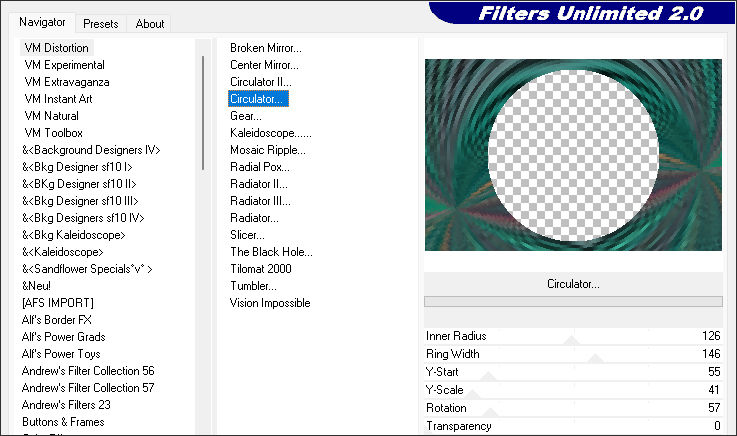Choose the Slicer... filter
Screen dimensions: 737x436
coord(247,235)
